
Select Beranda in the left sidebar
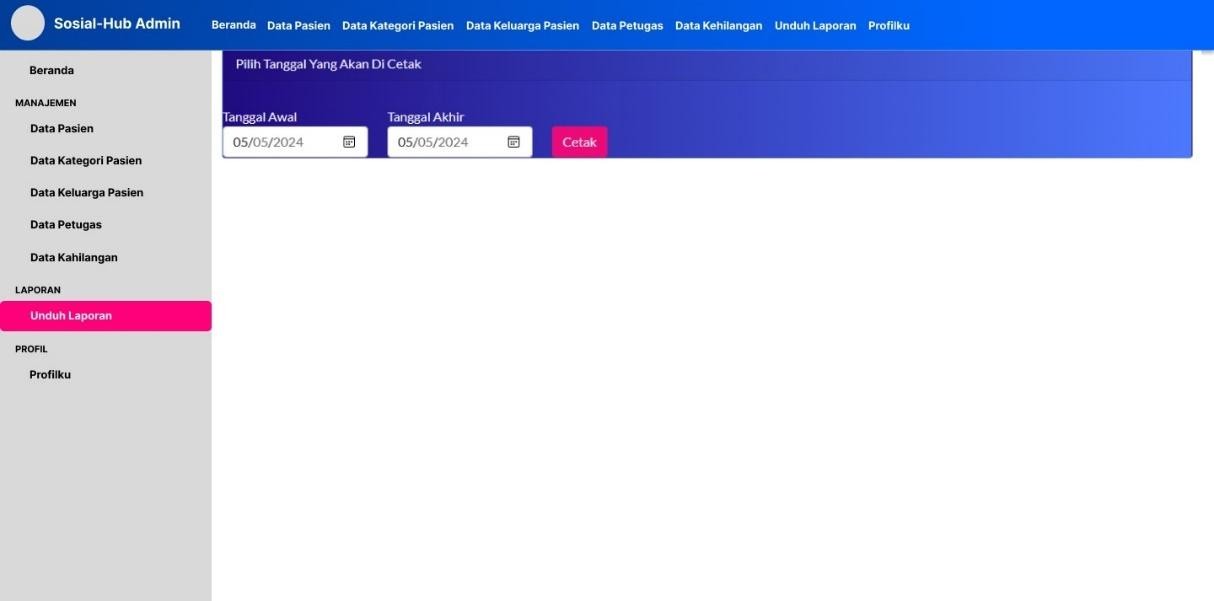pyautogui.click(x=52, y=71)
